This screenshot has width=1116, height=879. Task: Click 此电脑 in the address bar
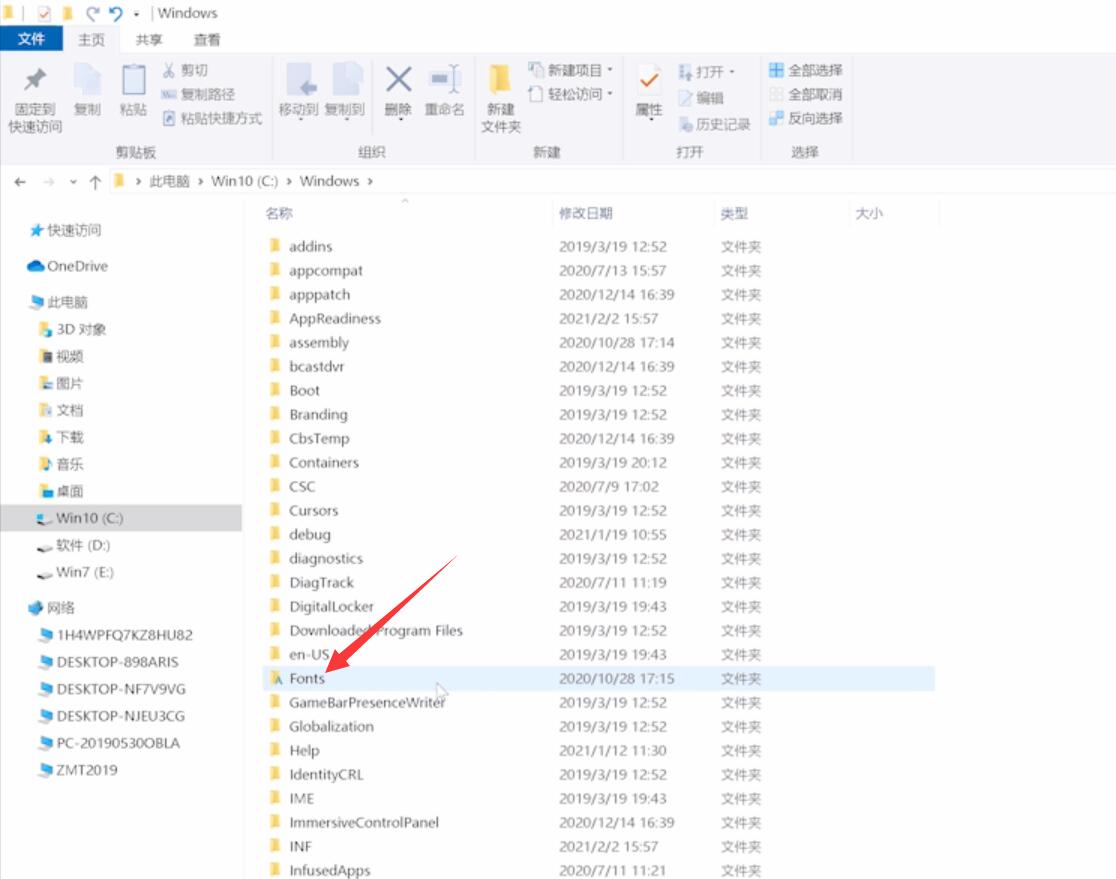pos(169,181)
